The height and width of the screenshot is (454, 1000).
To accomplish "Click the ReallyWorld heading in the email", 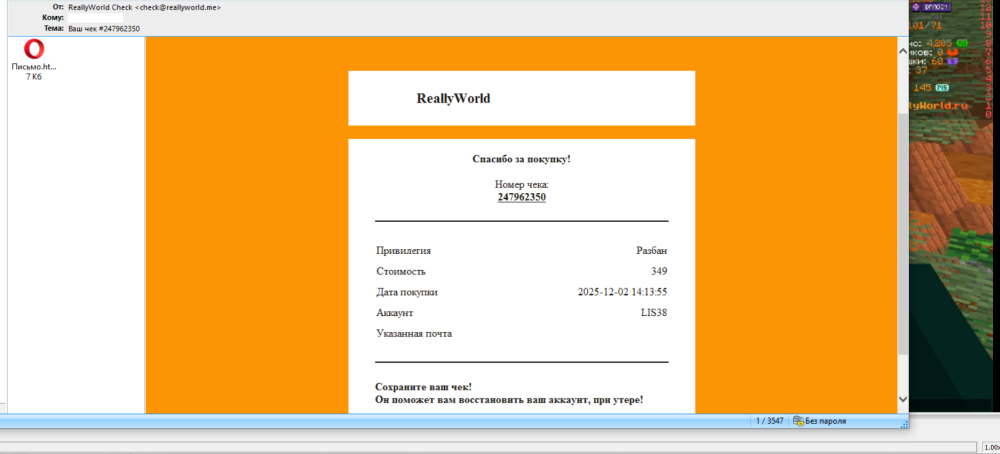I will pos(453,98).
